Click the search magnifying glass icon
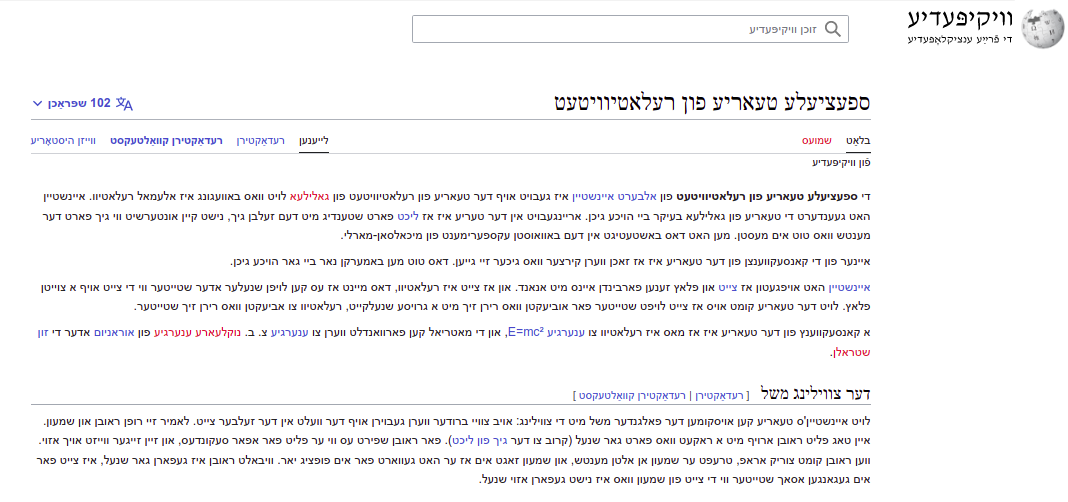 pyautogui.click(x=832, y=29)
